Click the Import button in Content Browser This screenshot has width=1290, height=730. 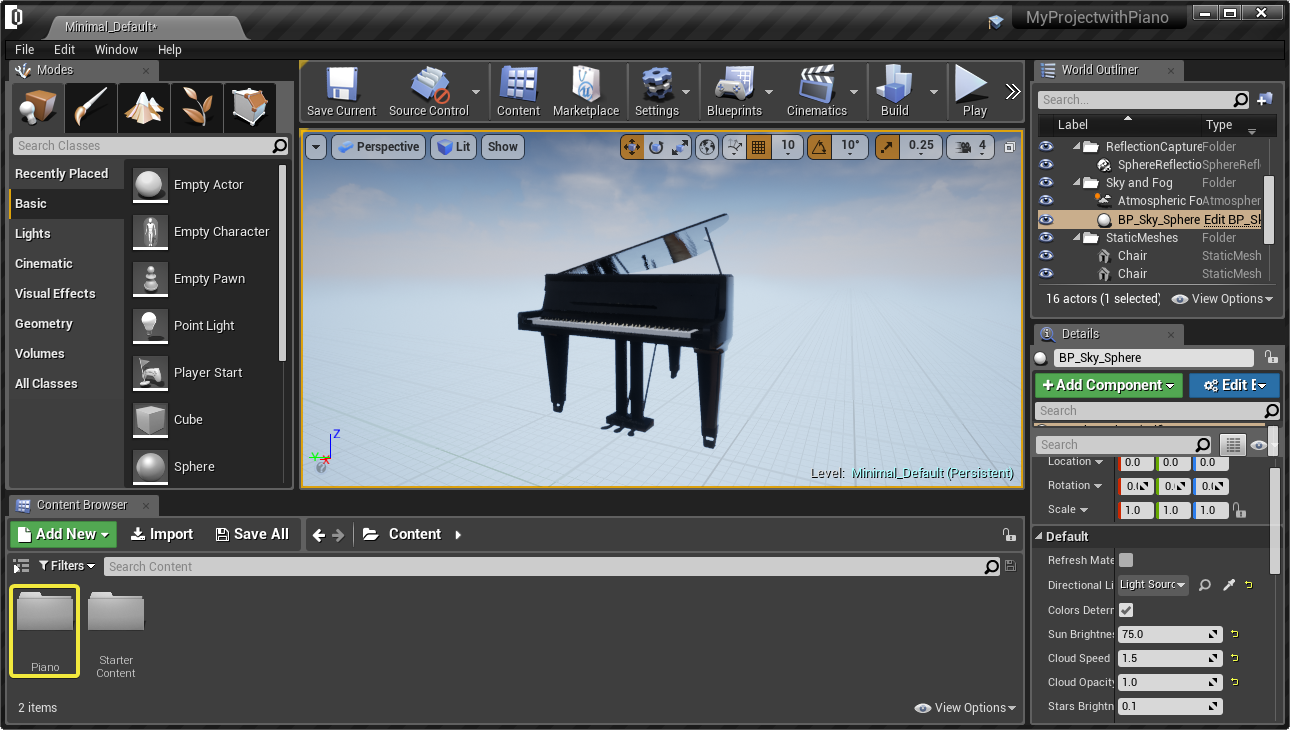162,534
